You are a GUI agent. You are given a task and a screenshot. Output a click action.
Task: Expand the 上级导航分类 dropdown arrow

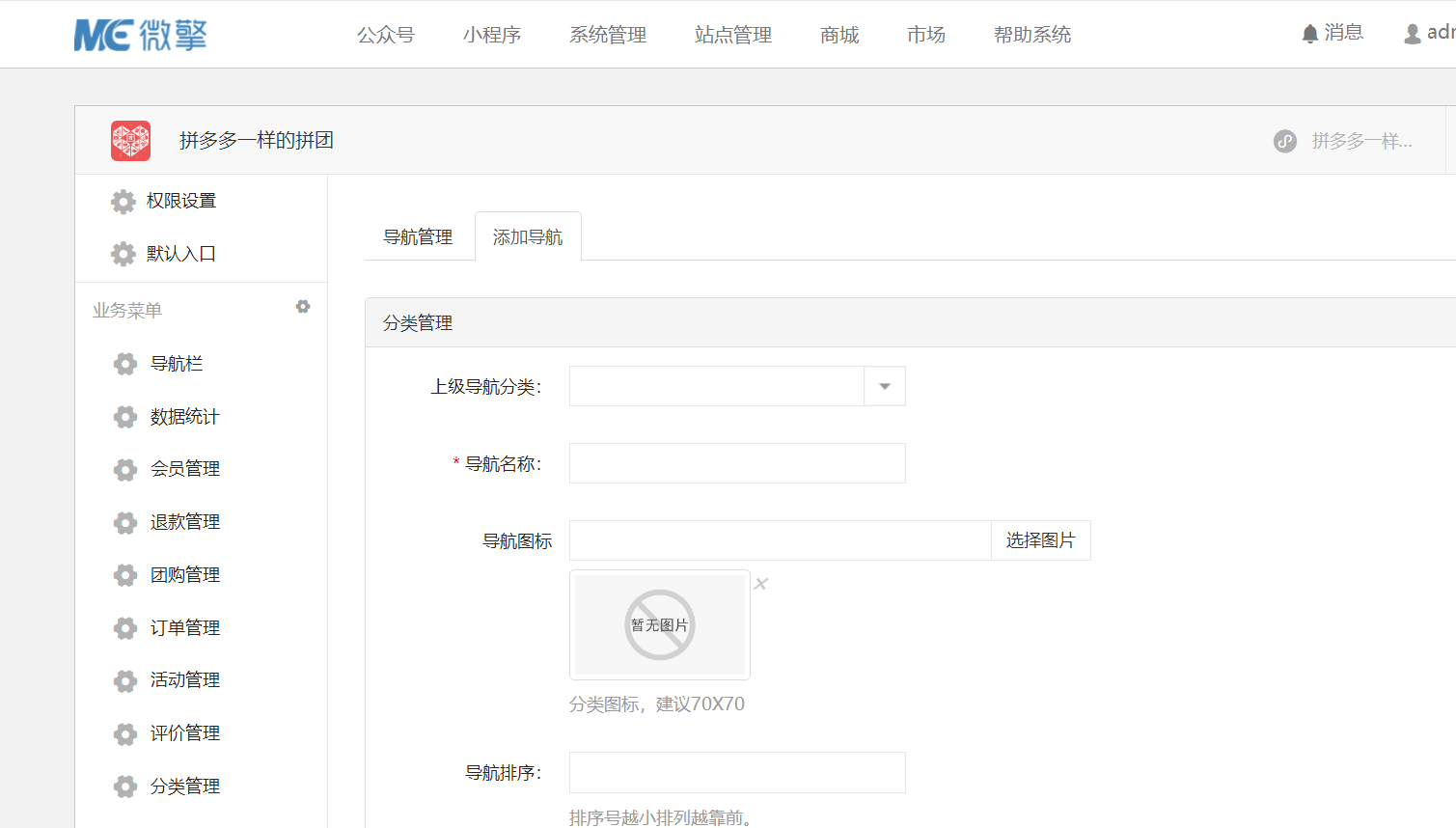coord(885,386)
